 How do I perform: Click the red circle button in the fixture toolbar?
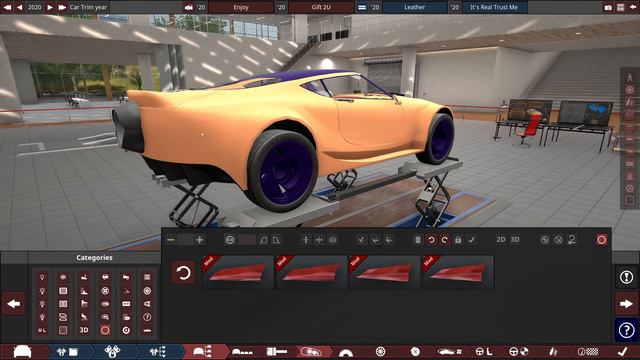601,240
